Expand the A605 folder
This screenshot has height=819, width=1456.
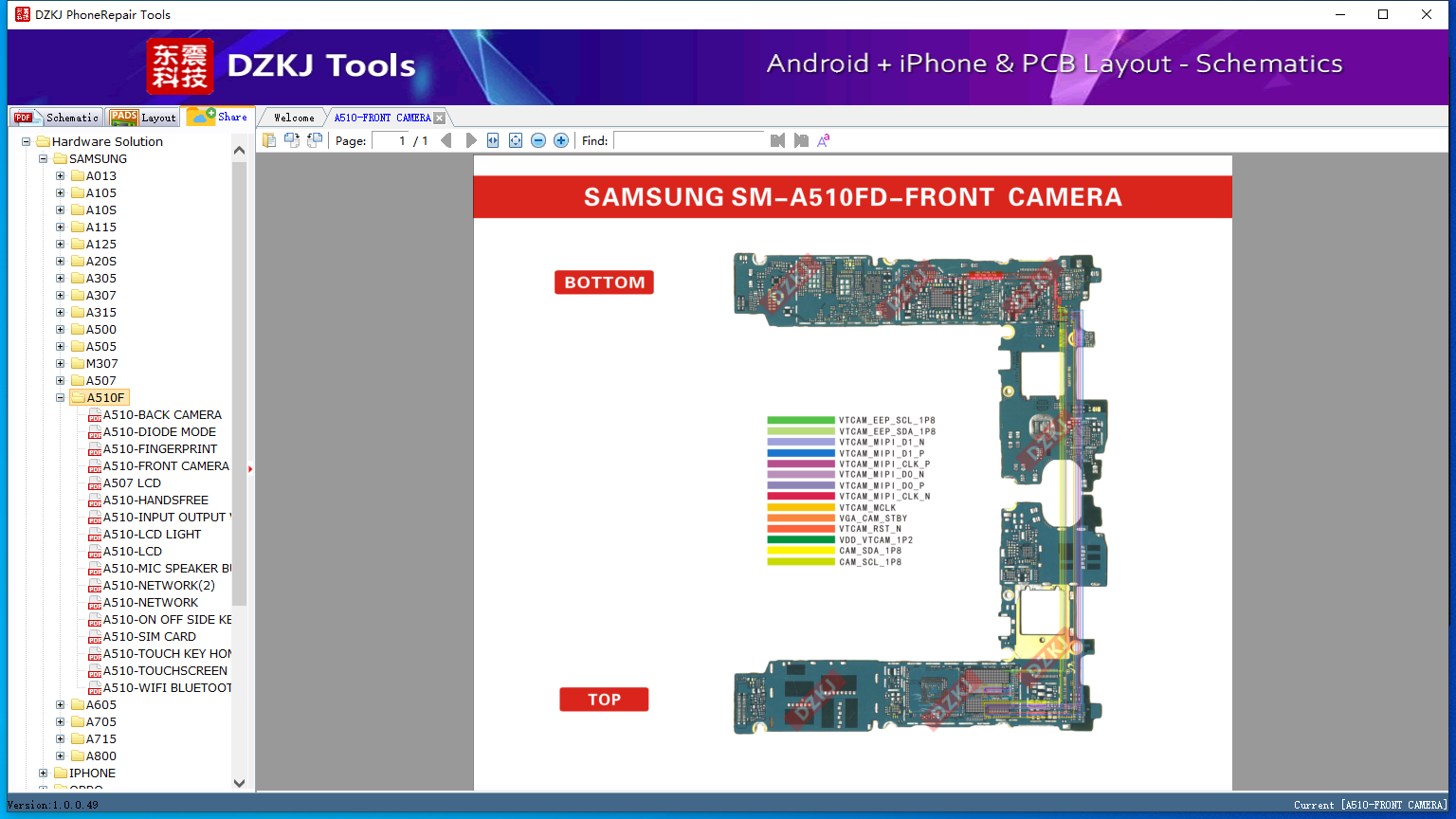click(x=61, y=704)
